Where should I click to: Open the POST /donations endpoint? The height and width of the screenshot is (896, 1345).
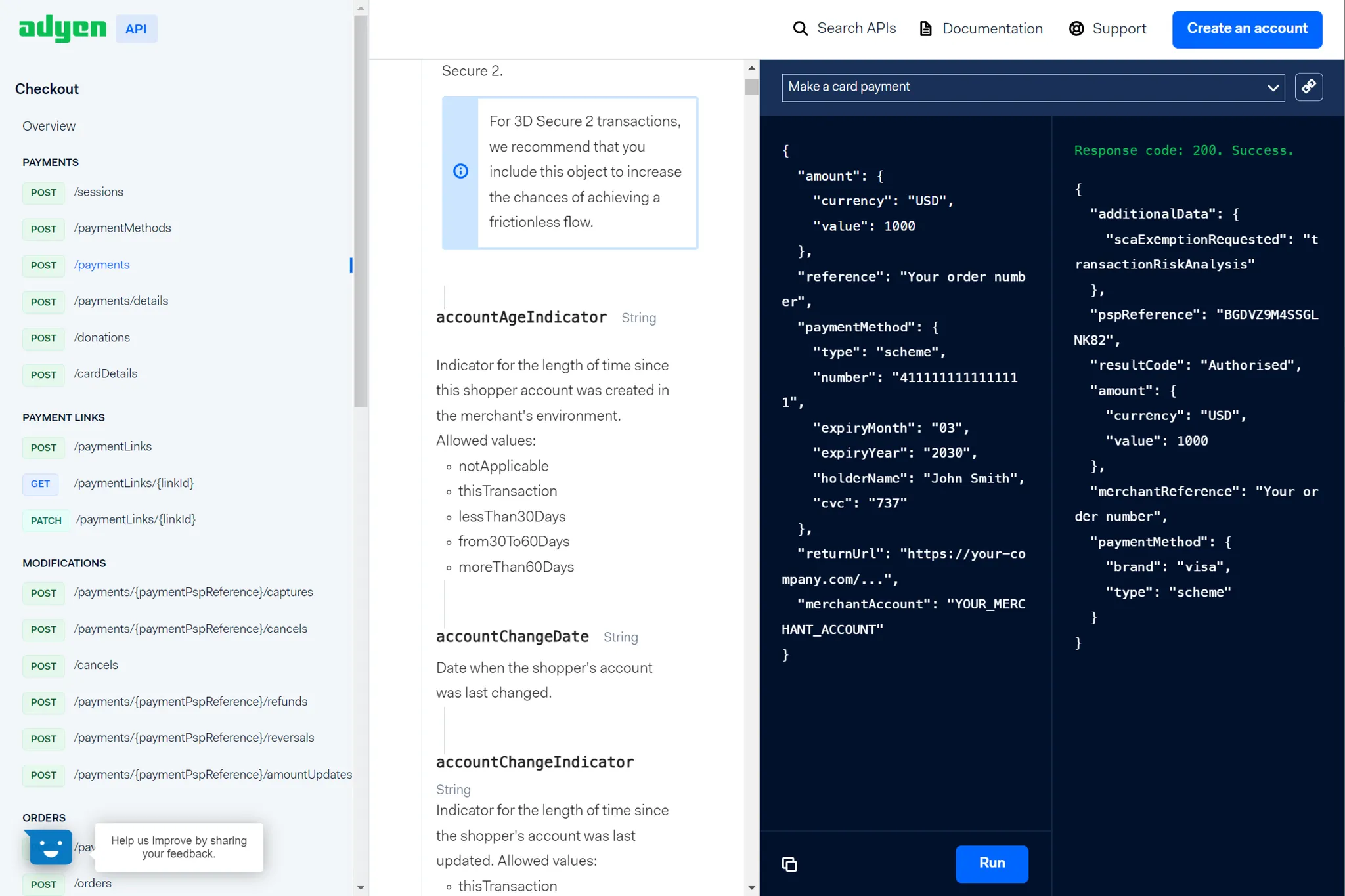click(102, 337)
